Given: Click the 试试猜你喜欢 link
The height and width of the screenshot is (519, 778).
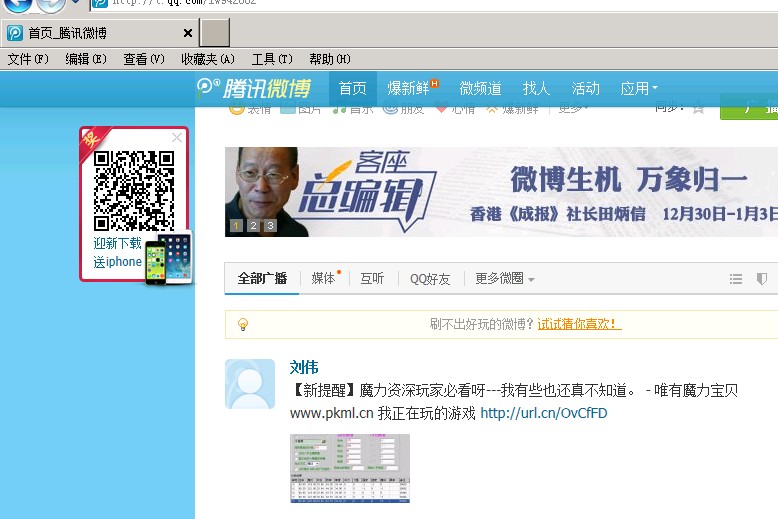Looking at the screenshot, I should [x=579, y=324].
